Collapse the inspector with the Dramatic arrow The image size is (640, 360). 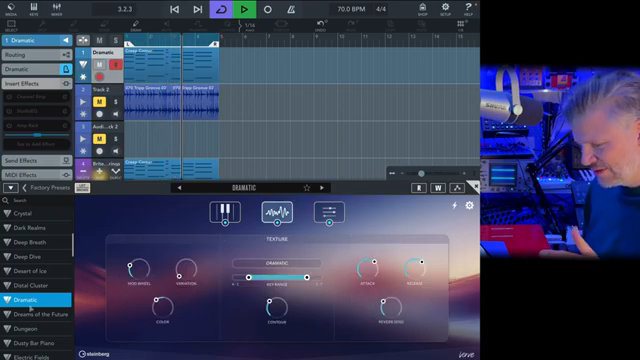66,40
